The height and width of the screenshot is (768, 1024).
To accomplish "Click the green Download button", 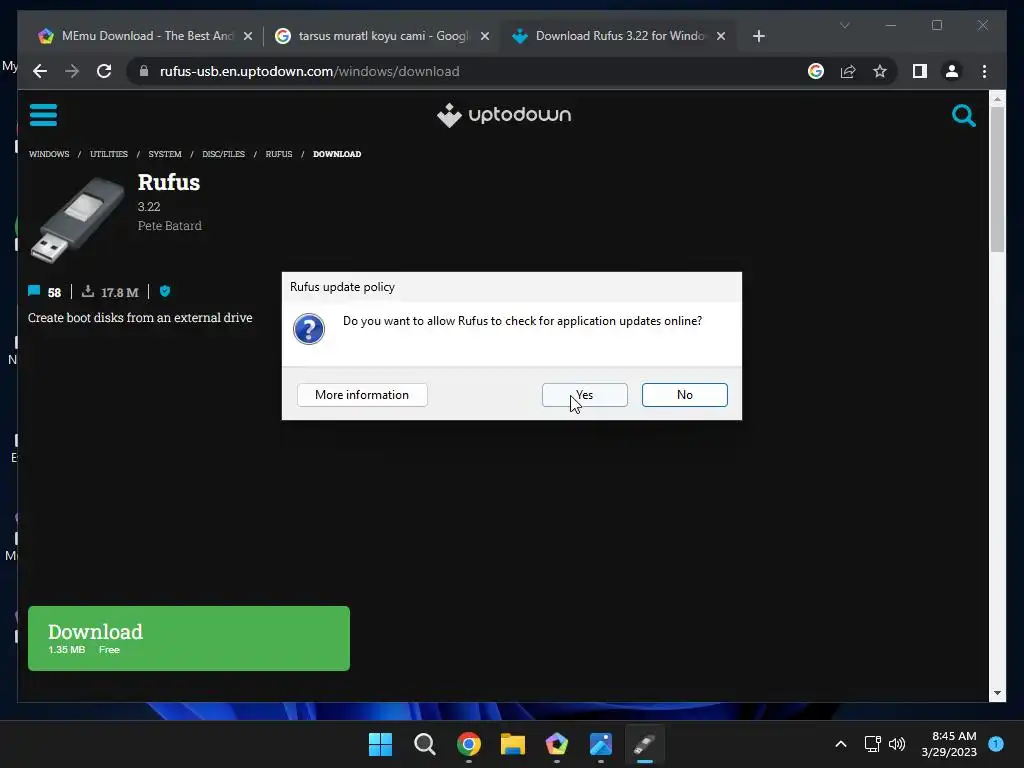I will click(189, 638).
